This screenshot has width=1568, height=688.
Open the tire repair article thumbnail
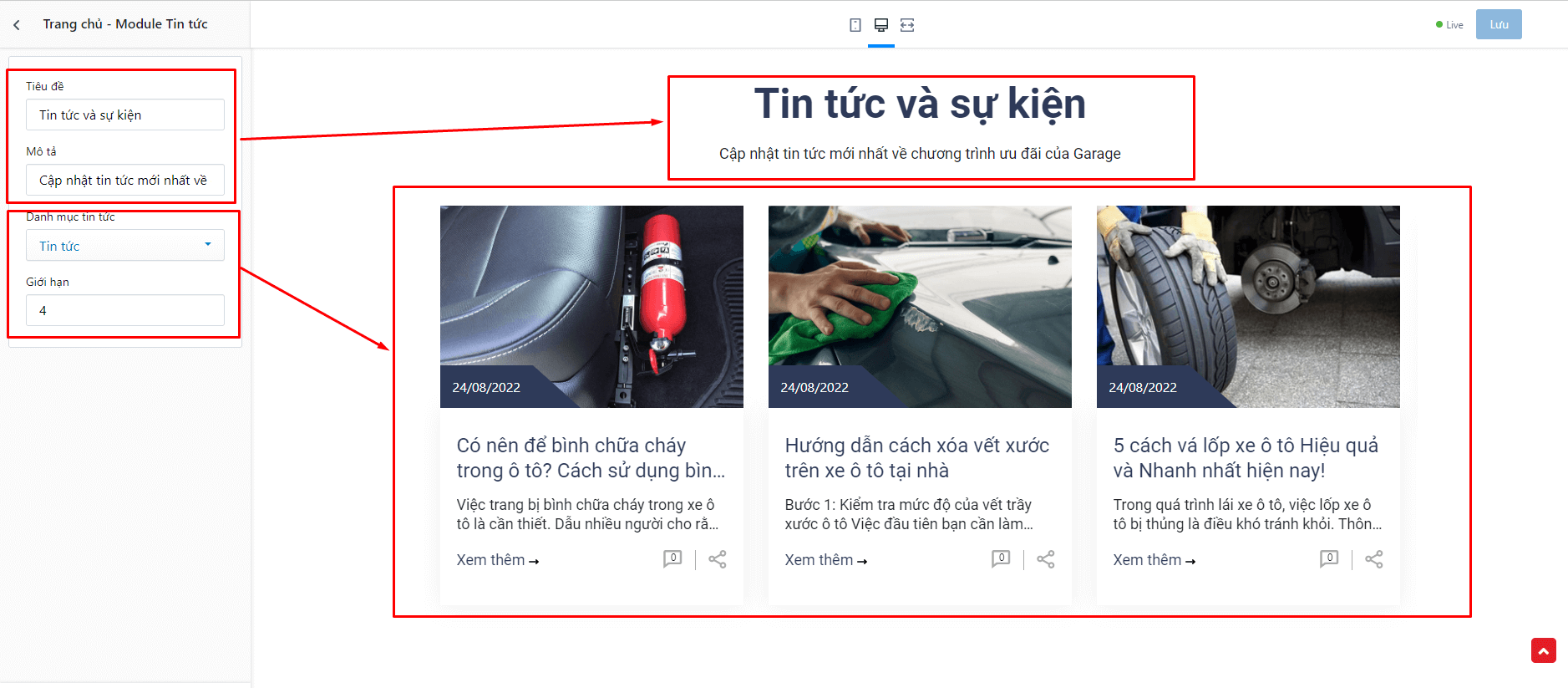point(1248,307)
